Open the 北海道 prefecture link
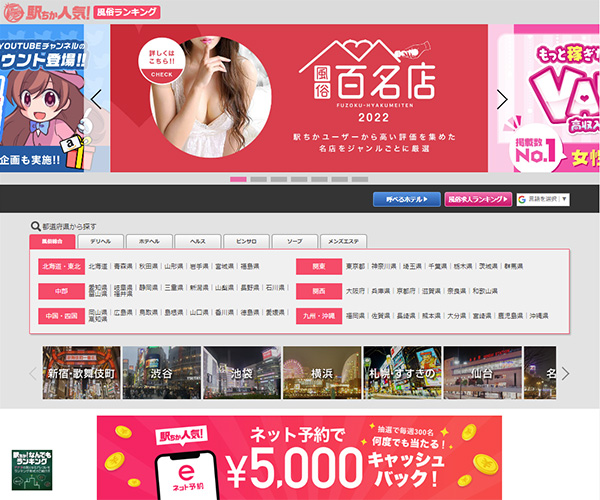600x500 pixels. 98,266
